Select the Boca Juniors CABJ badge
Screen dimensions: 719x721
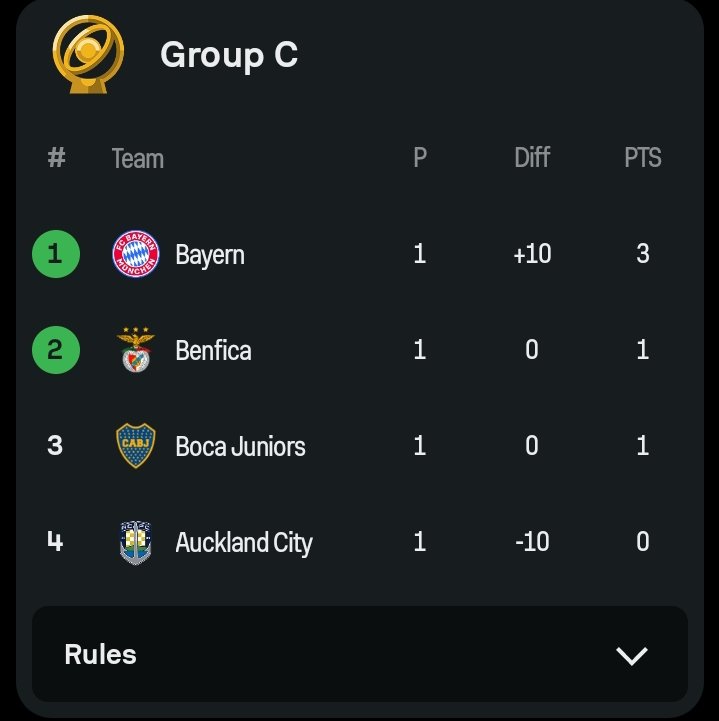(x=136, y=446)
